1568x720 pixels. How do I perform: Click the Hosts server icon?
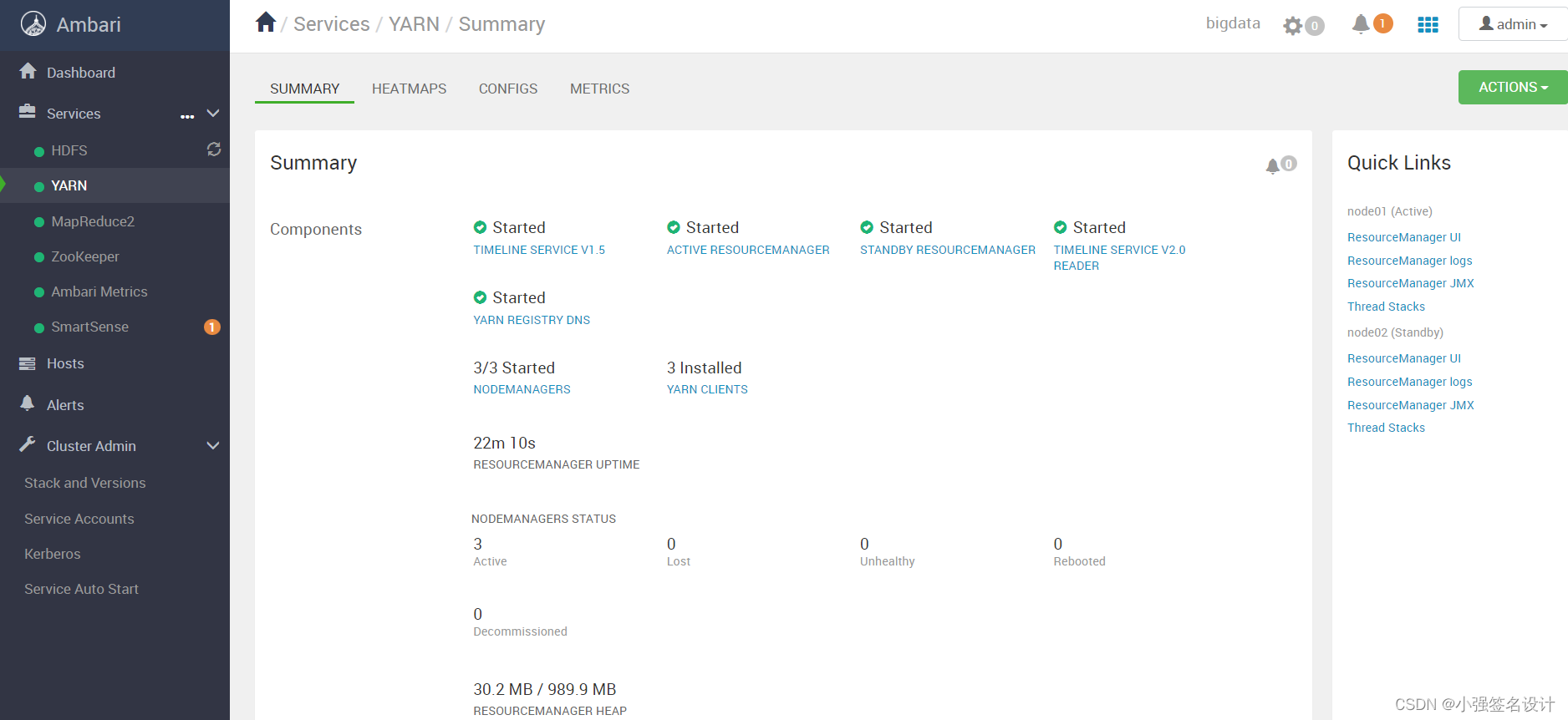(28, 363)
